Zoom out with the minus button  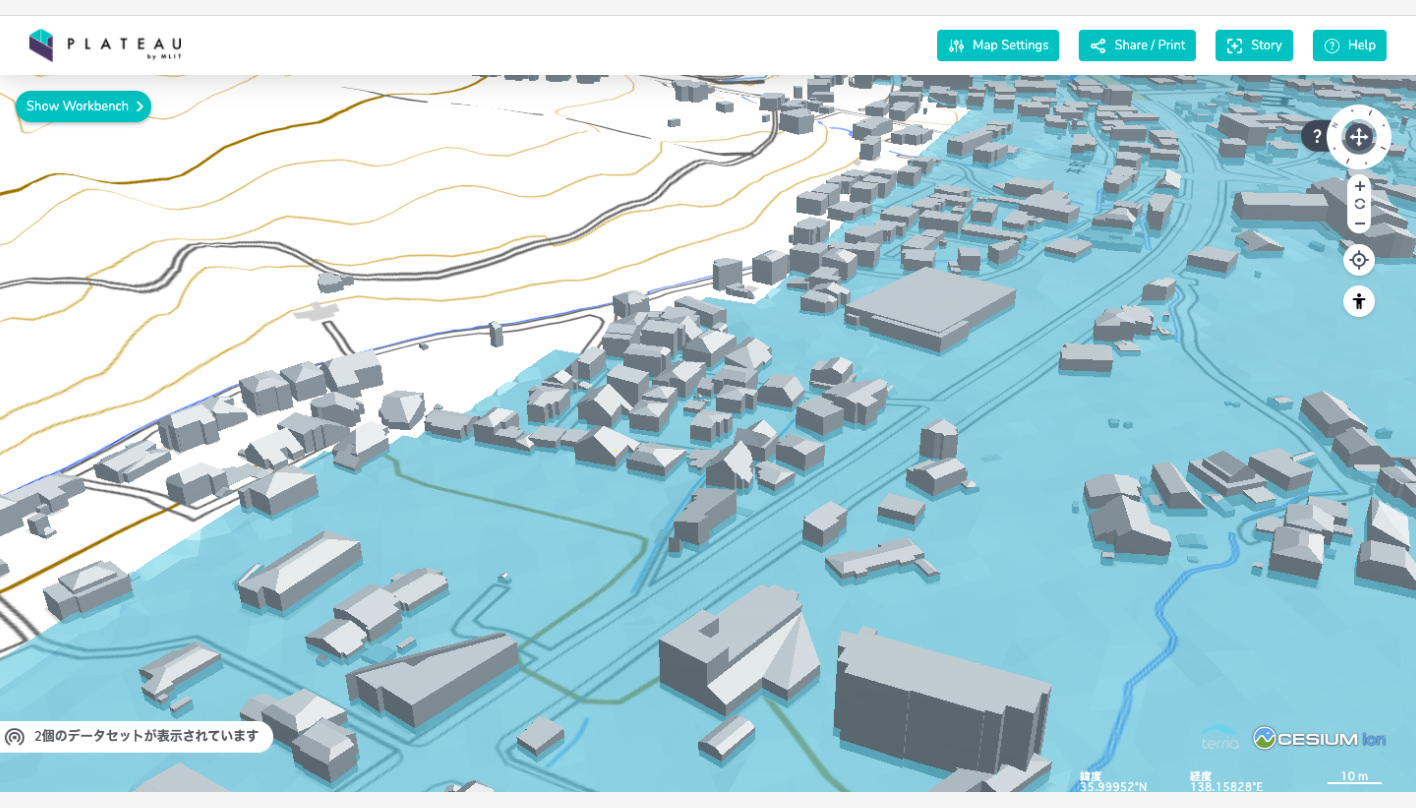click(1359, 222)
